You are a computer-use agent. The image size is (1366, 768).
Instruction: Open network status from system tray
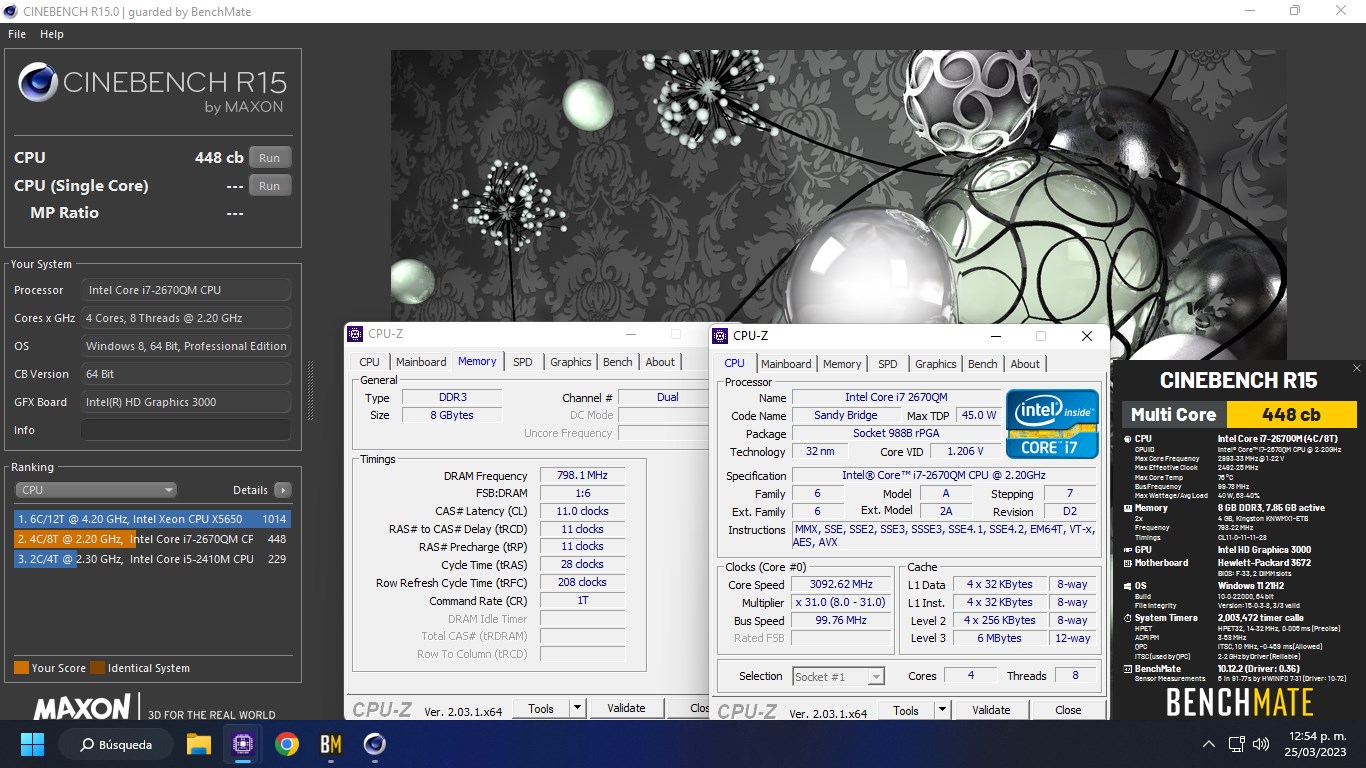click(x=1237, y=744)
